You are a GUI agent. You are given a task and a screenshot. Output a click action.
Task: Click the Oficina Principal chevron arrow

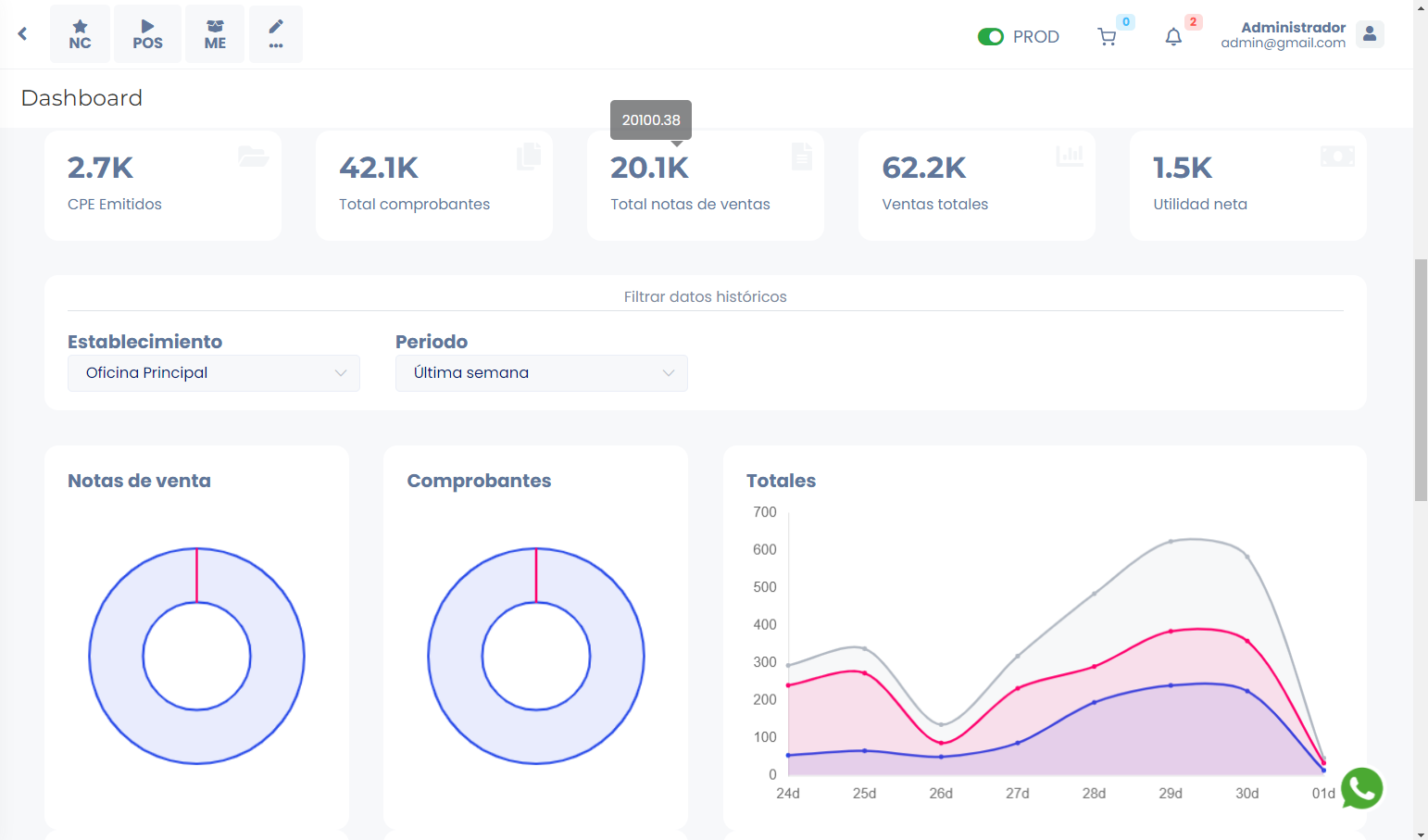341,373
